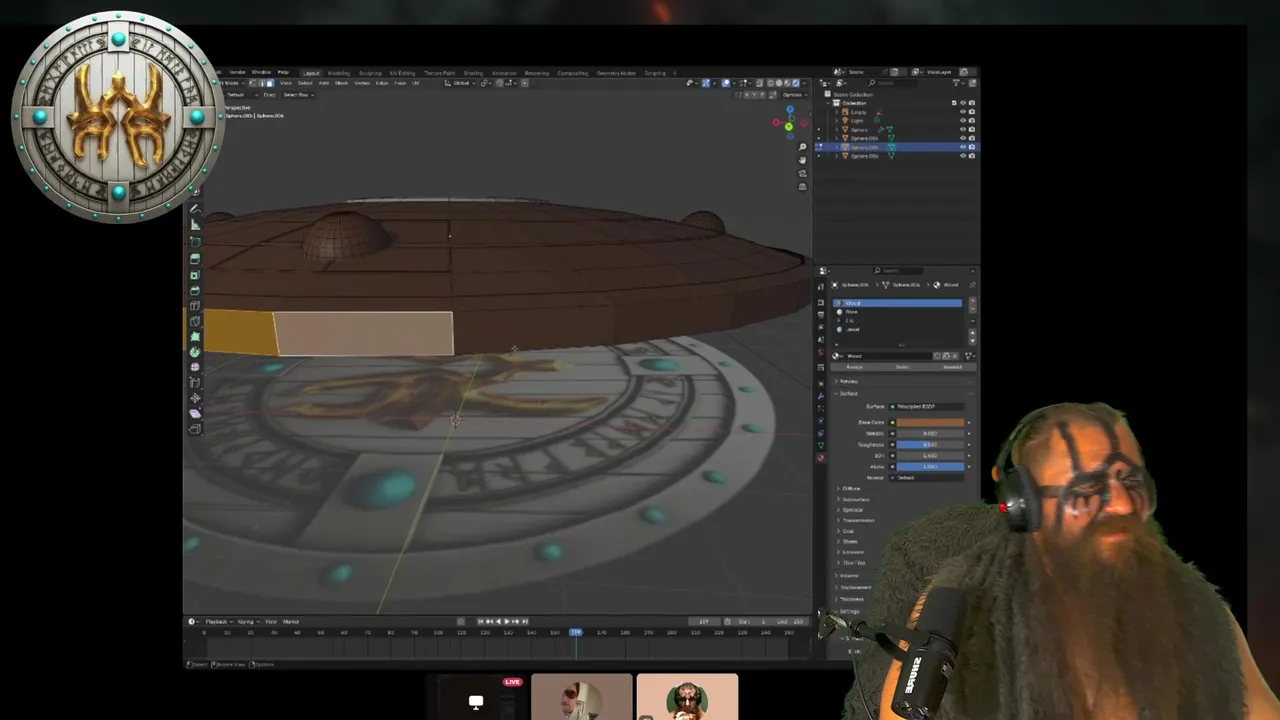Viewport: 1280px width, 720px height.
Task: Select the Loop Cut tool
Action: pos(195,305)
